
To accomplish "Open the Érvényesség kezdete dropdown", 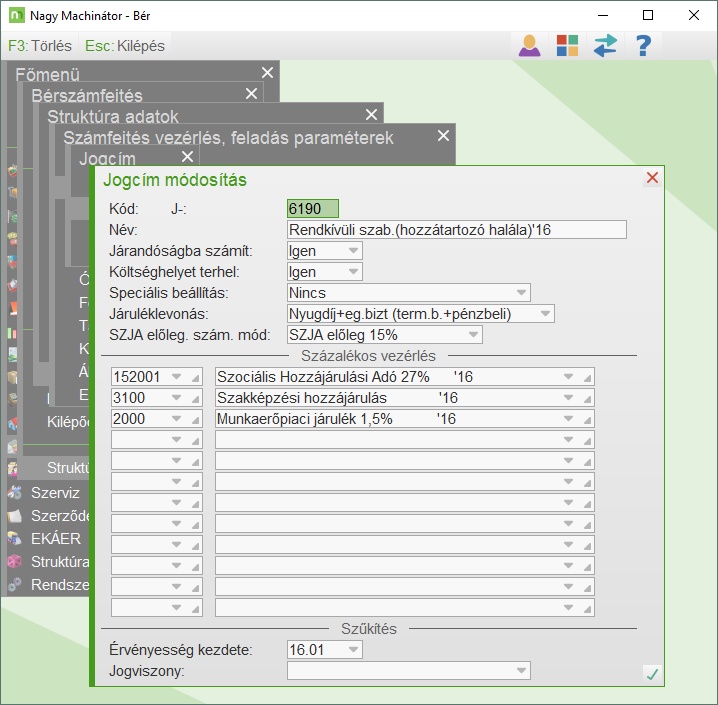I will (x=354, y=650).
